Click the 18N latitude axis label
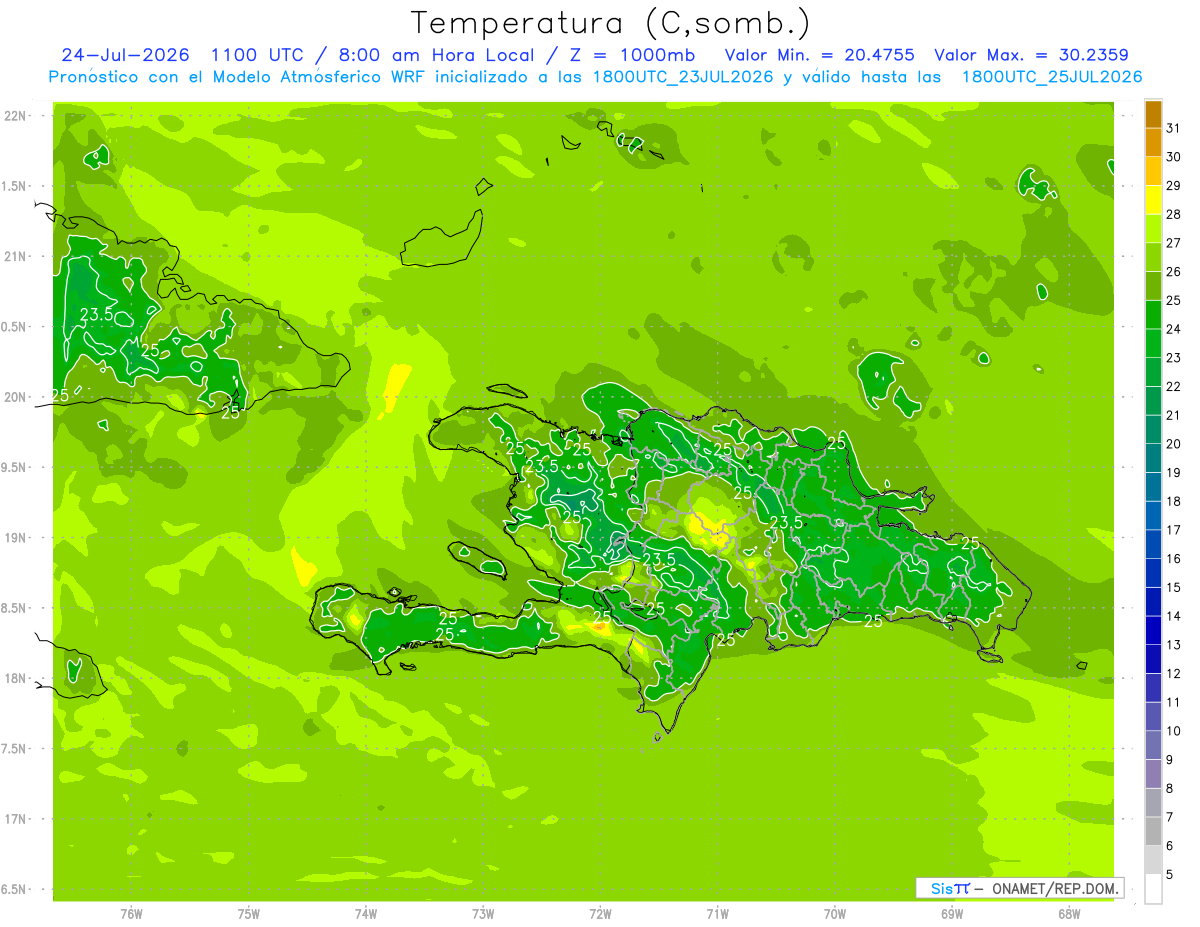This screenshot has width=1200, height=927. pyautogui.click(x=15, y=678)
